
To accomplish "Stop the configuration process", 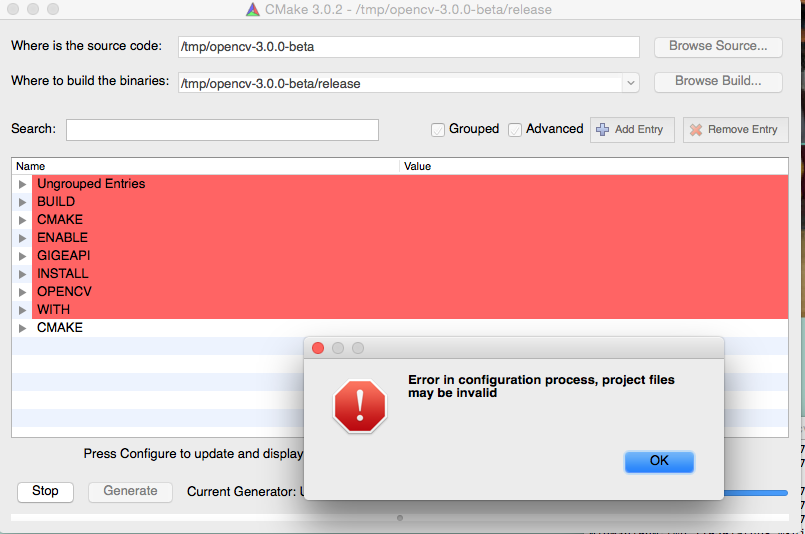I will coord(45,491).
